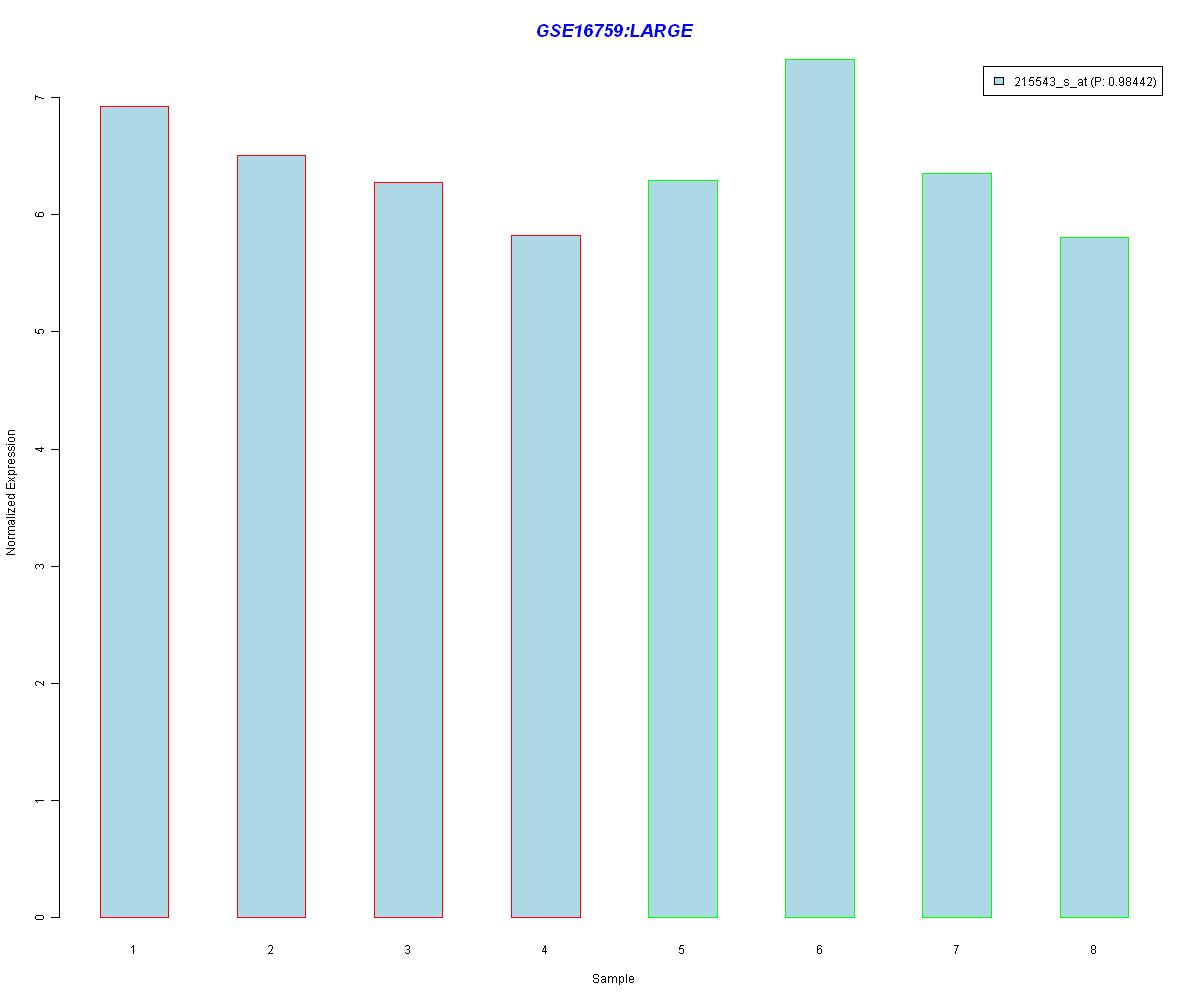Viewport: 1200px width, 1000px height.
Task: Click y-axis tick value 1 on vertical axis
Action: click(x=39, y=800)
